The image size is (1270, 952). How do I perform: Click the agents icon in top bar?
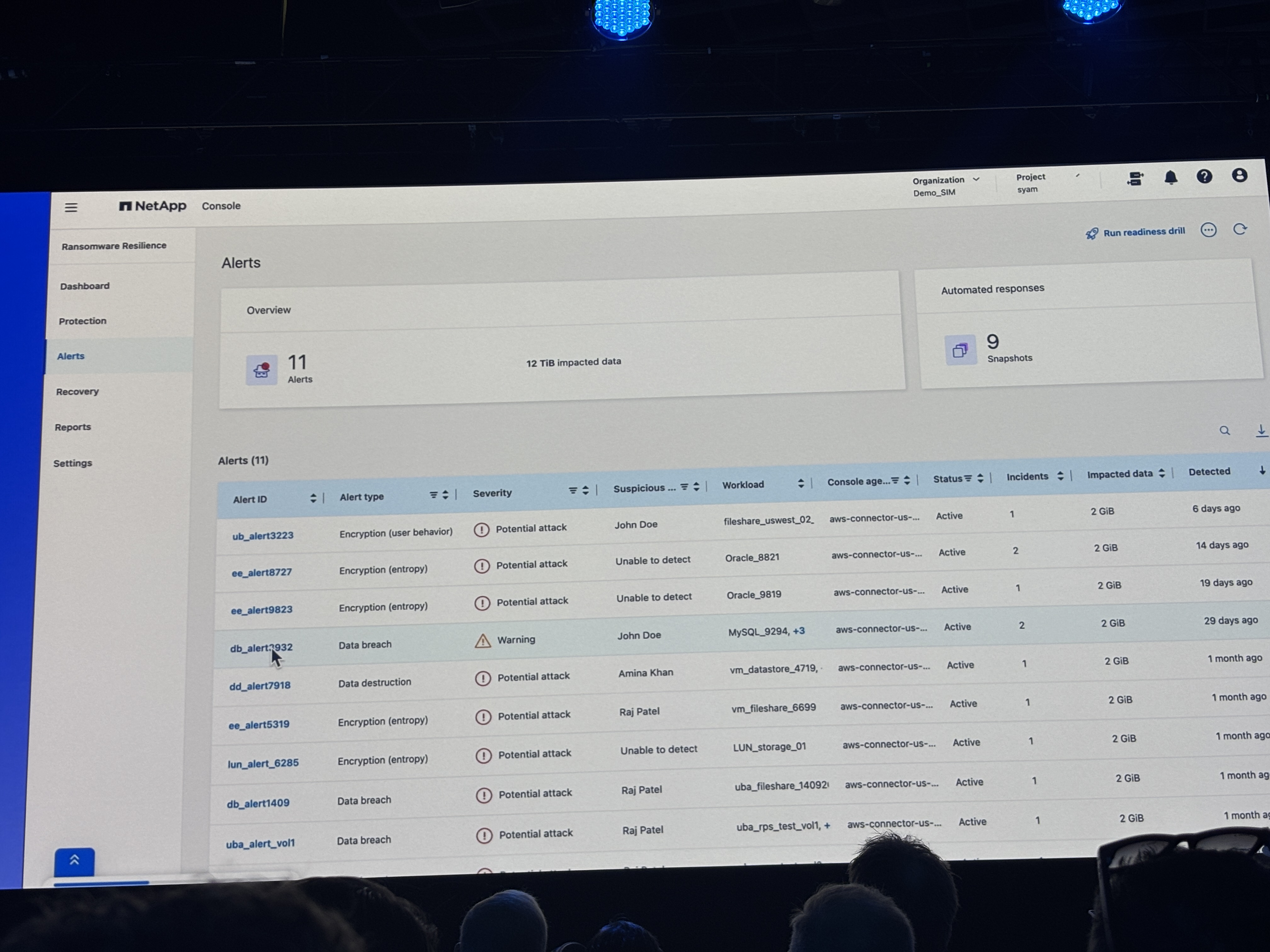(1135, 178)
